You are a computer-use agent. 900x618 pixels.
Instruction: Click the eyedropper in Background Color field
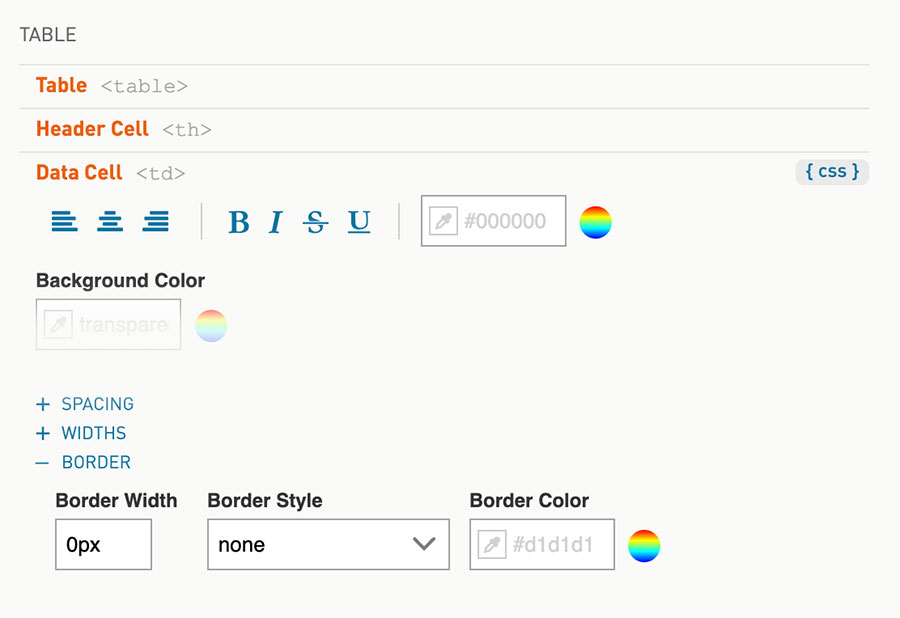(58, 324)
